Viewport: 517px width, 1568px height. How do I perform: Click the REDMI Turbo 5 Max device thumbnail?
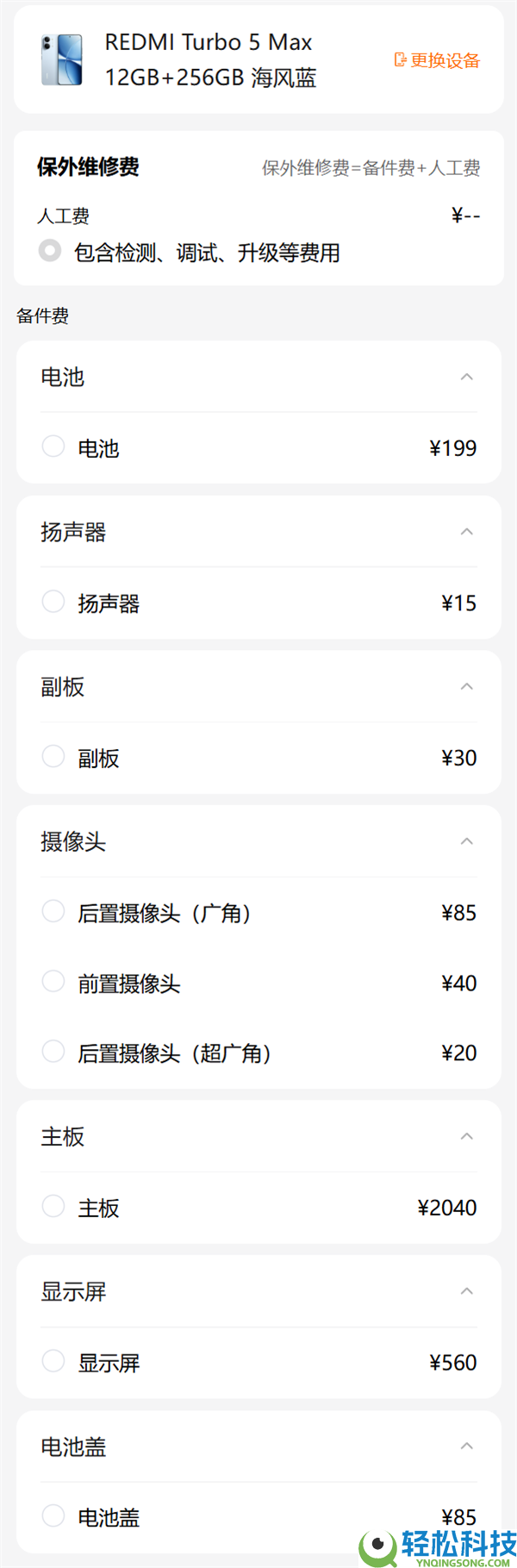pyautogui.click(x=62, y=60)
